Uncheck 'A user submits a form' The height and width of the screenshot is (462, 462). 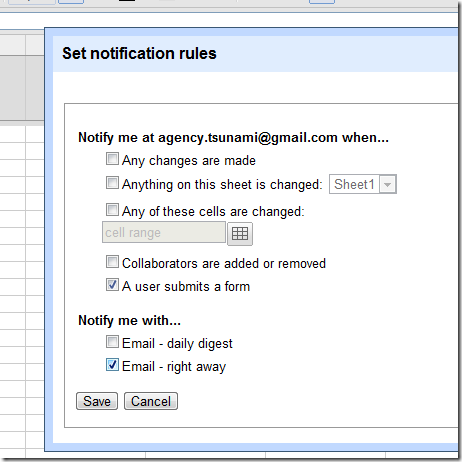pos(112,285)
